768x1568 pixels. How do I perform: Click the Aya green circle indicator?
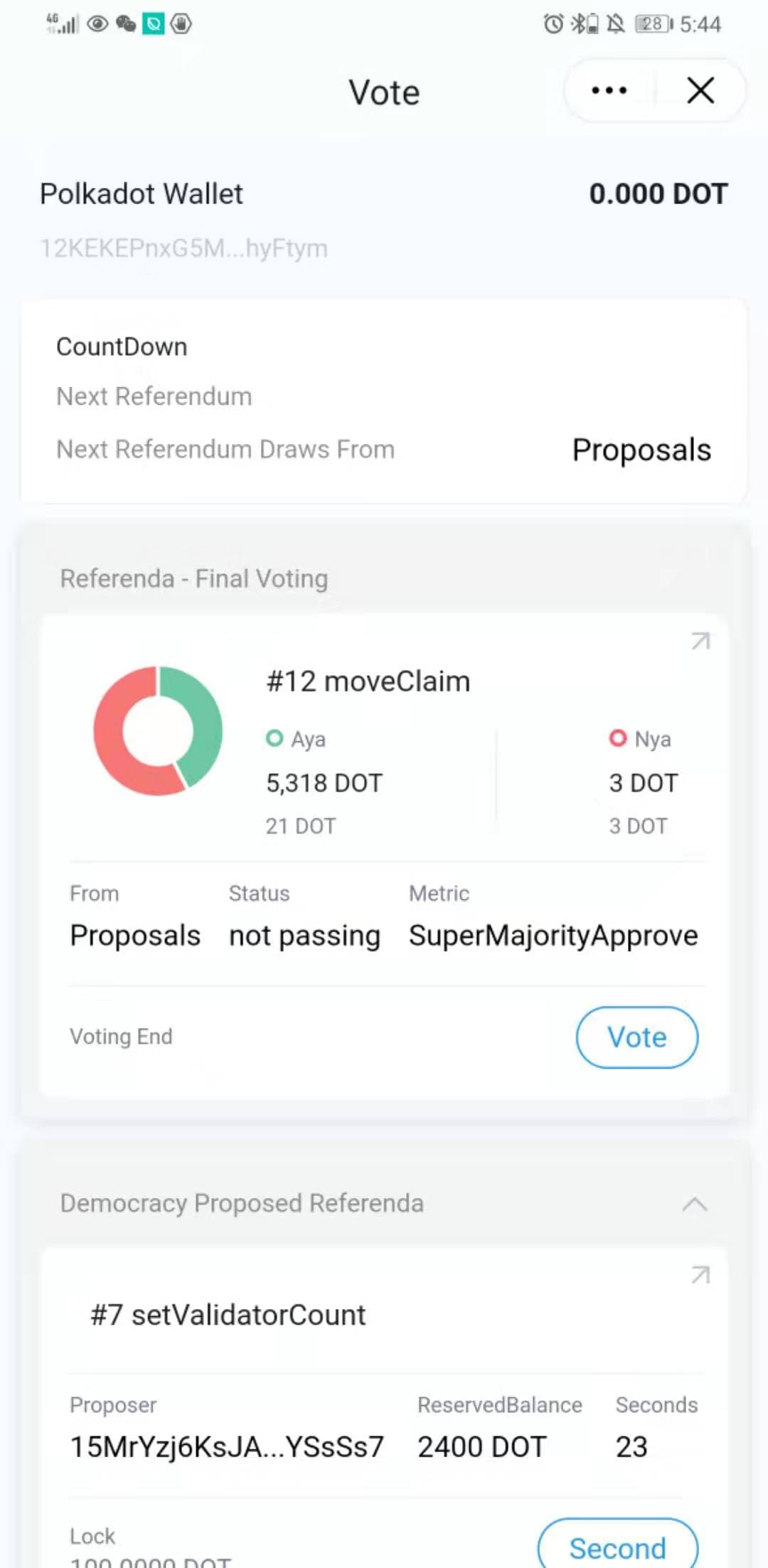(x=274, y=738)
